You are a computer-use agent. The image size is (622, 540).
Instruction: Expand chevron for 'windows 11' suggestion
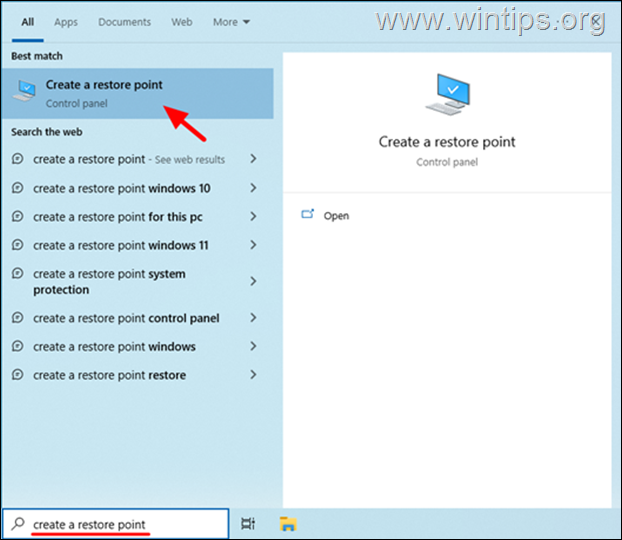pos(253,245)
